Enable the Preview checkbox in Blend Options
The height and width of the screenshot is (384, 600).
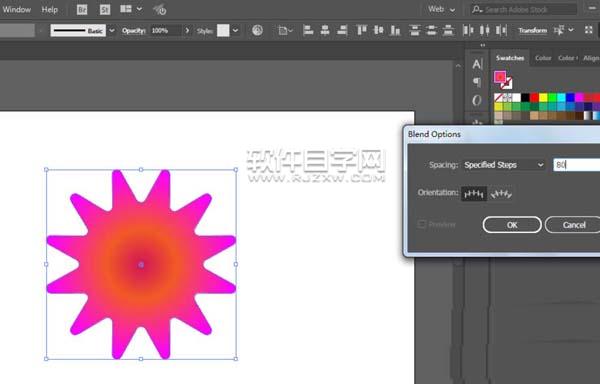coord(421,224)
